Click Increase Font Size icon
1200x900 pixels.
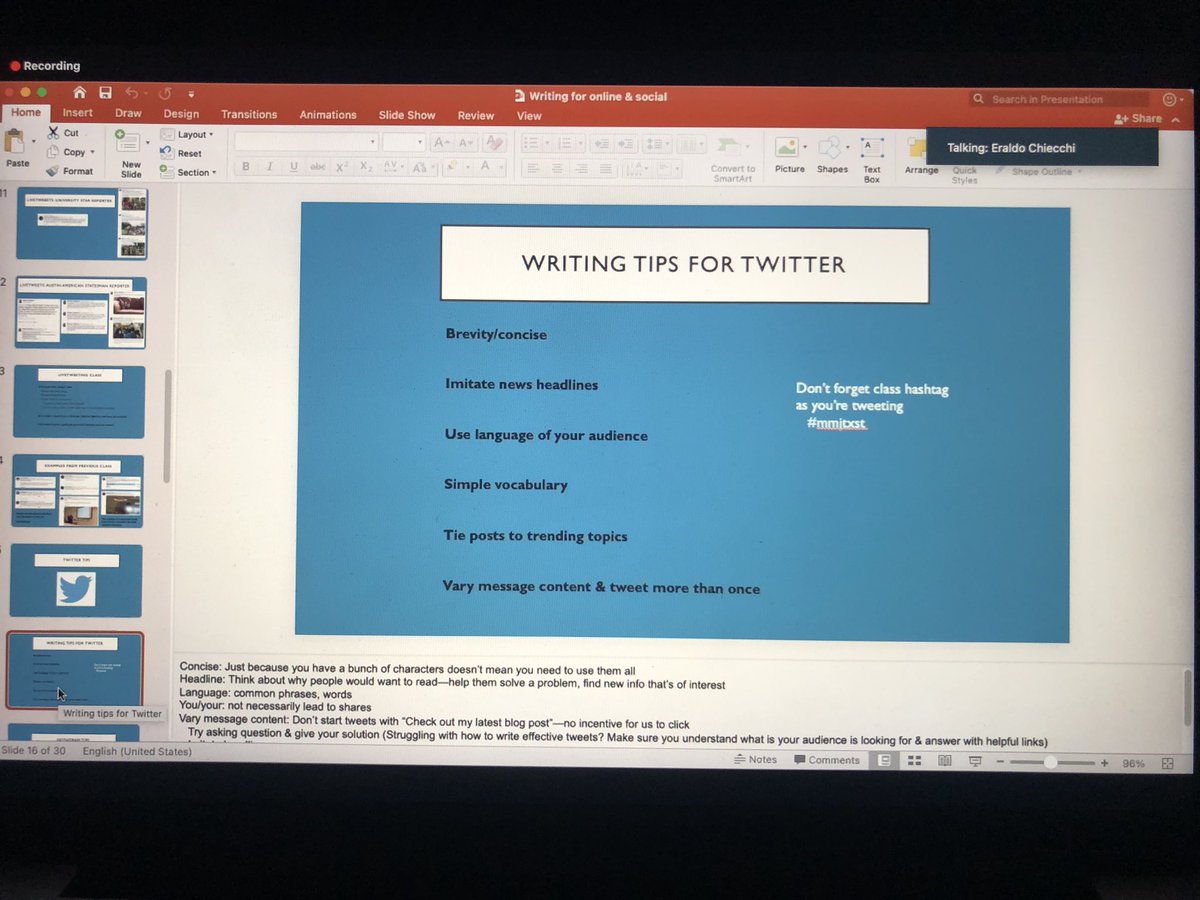point(442,143)
